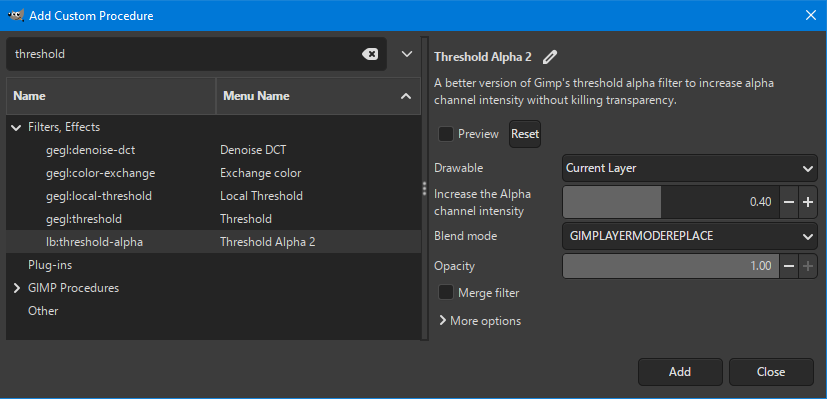Screen dimensions: 827x399
Task: Increase Alpha channel intensity with plus
Action: tap(807, 202)
